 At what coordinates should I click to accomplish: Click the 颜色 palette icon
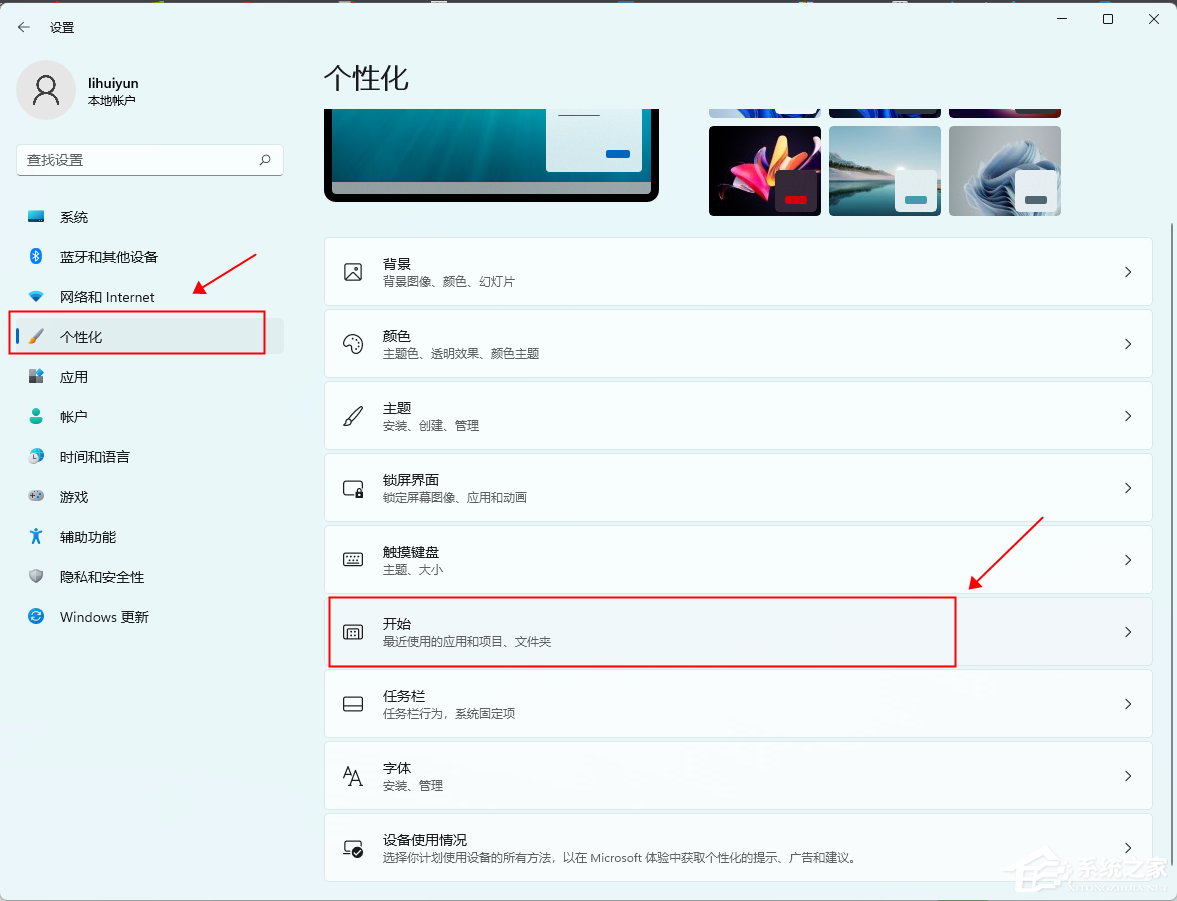[x=353, y=344]
